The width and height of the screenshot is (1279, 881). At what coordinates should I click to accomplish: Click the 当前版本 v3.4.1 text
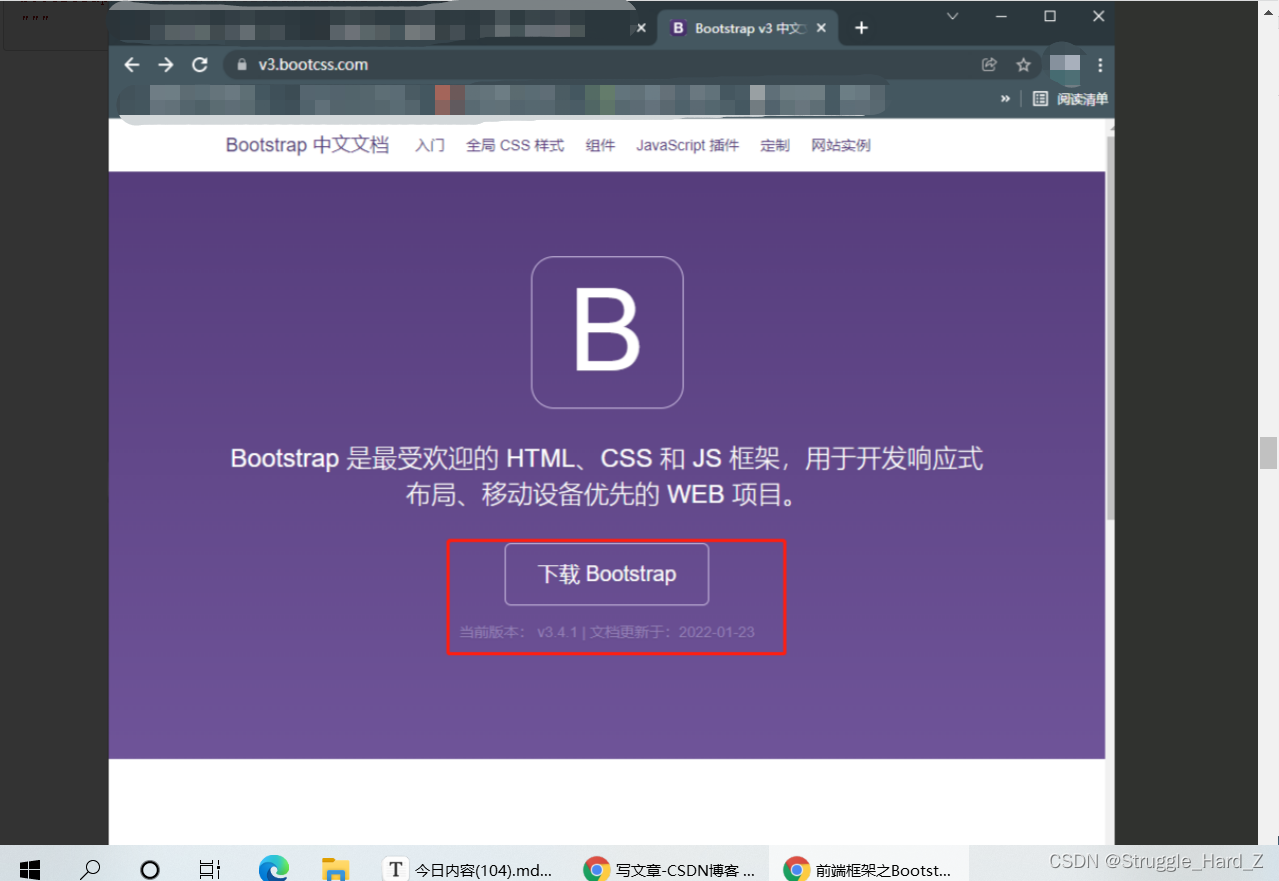pos(518,632)
